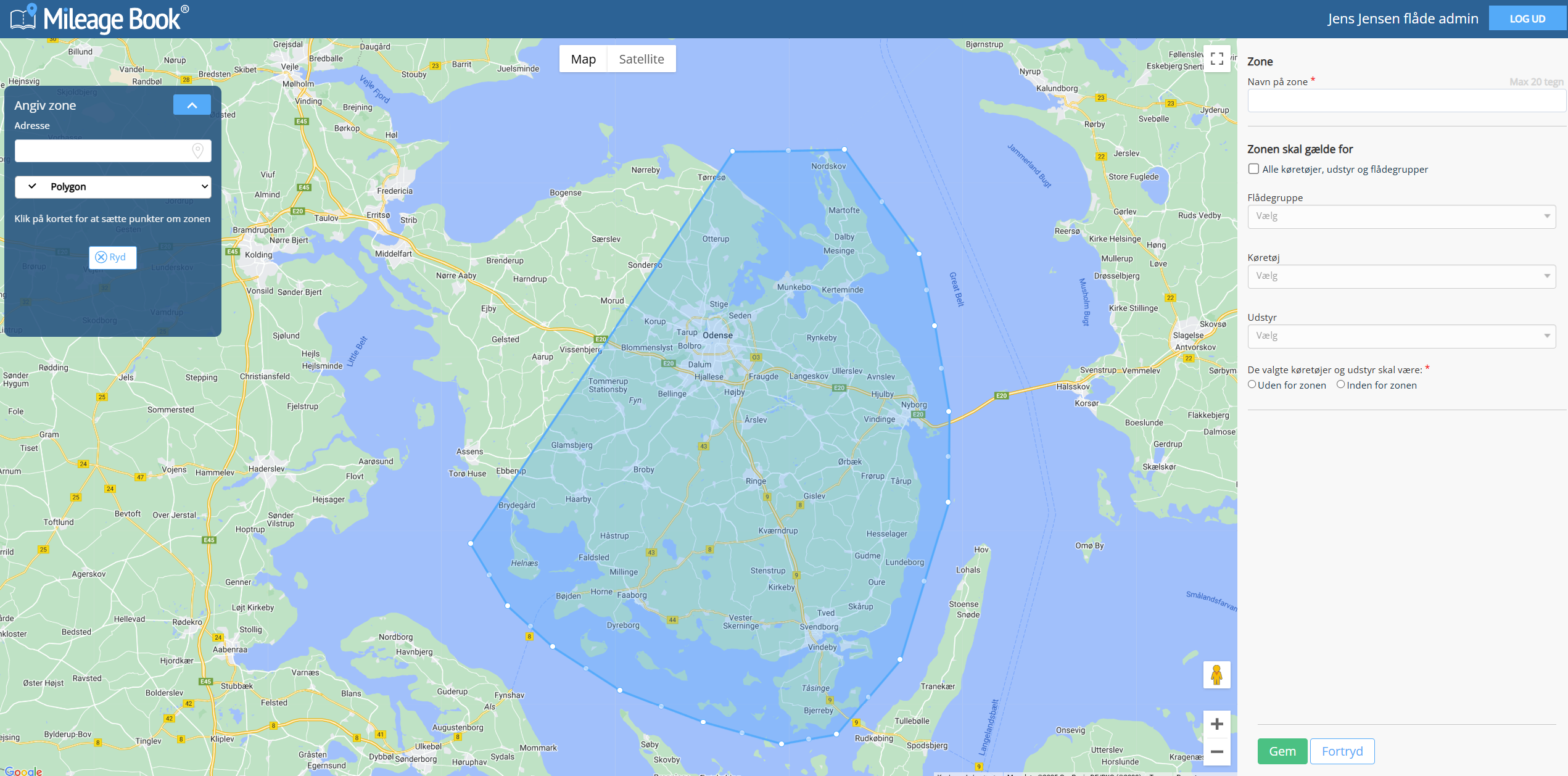
Task: Click the Kolding town label
Action: tap(258, 255)
